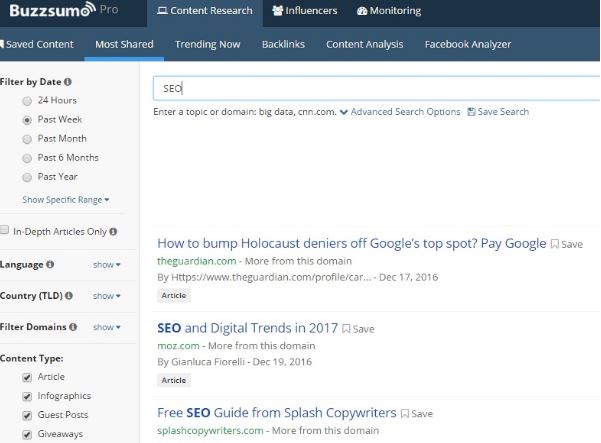Screen dimensions: 601x443
Task: Enable In-Depth Articles Only checkbox
Action: click(x=5, y=231)
